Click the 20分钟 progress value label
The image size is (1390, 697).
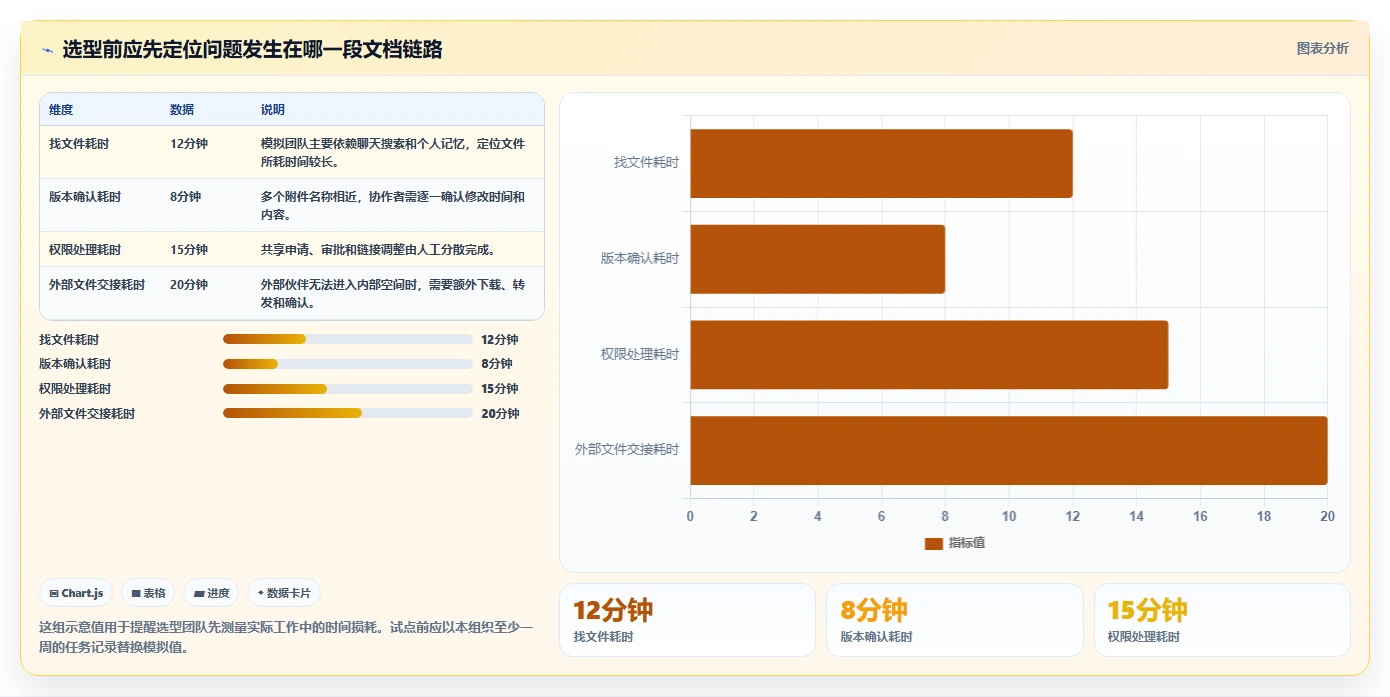[x=500, y=414]
